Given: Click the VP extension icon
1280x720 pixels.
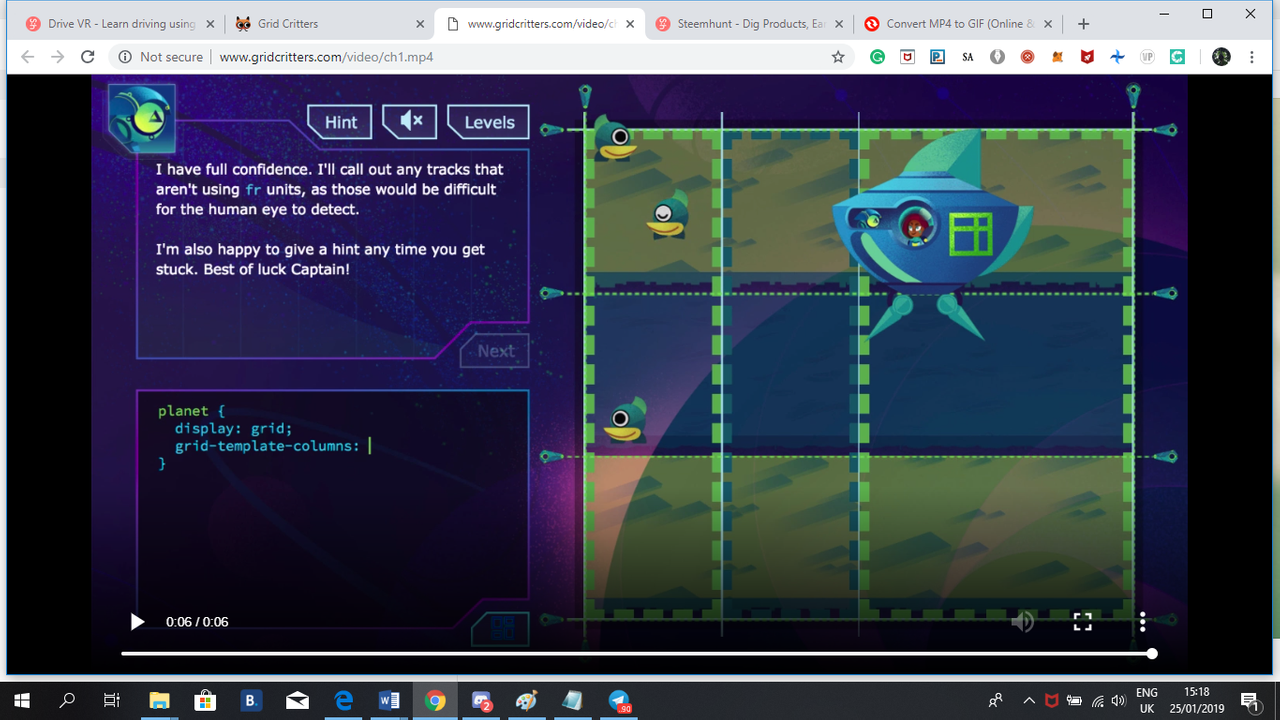Looking at the screenshot, I should point(1147,57).
